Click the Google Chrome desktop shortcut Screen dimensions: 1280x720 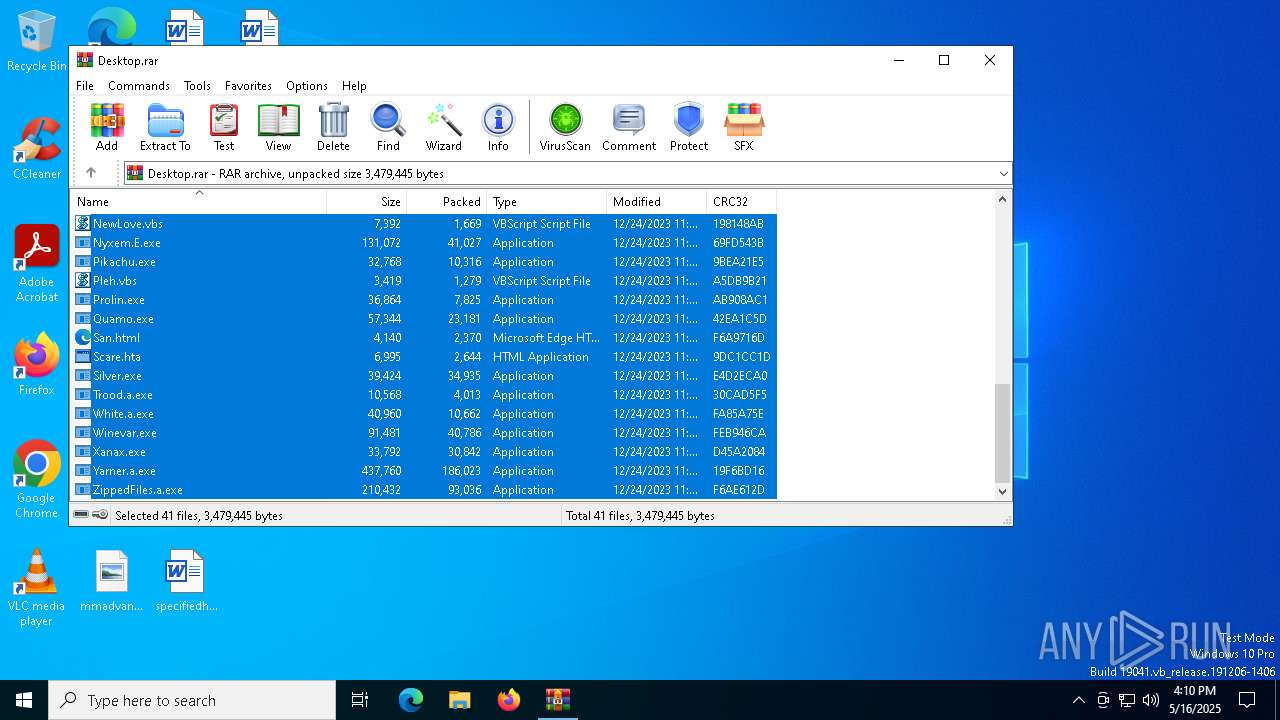pos(37,479)
